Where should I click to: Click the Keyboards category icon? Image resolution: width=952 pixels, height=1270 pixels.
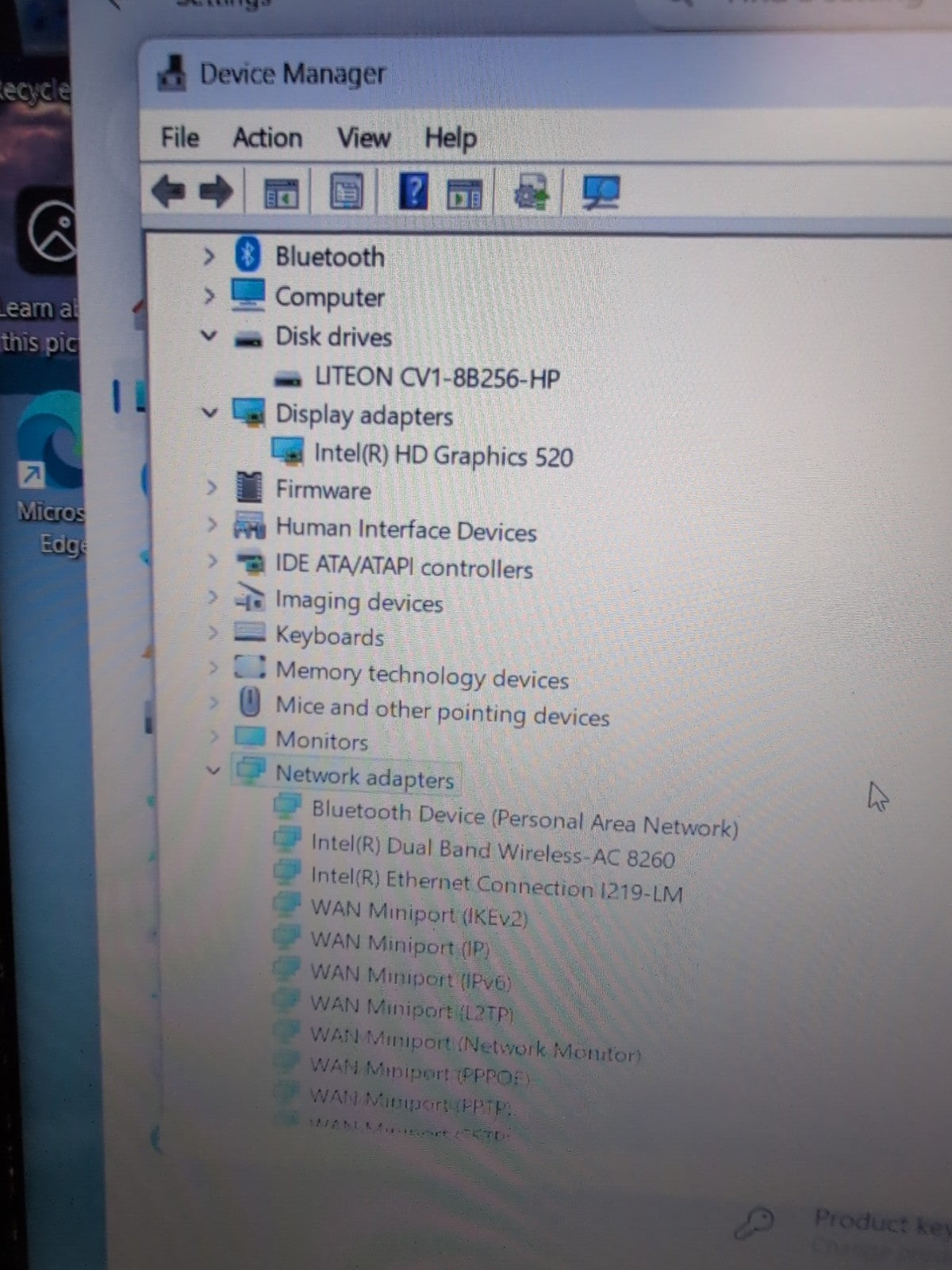point(250,633)
